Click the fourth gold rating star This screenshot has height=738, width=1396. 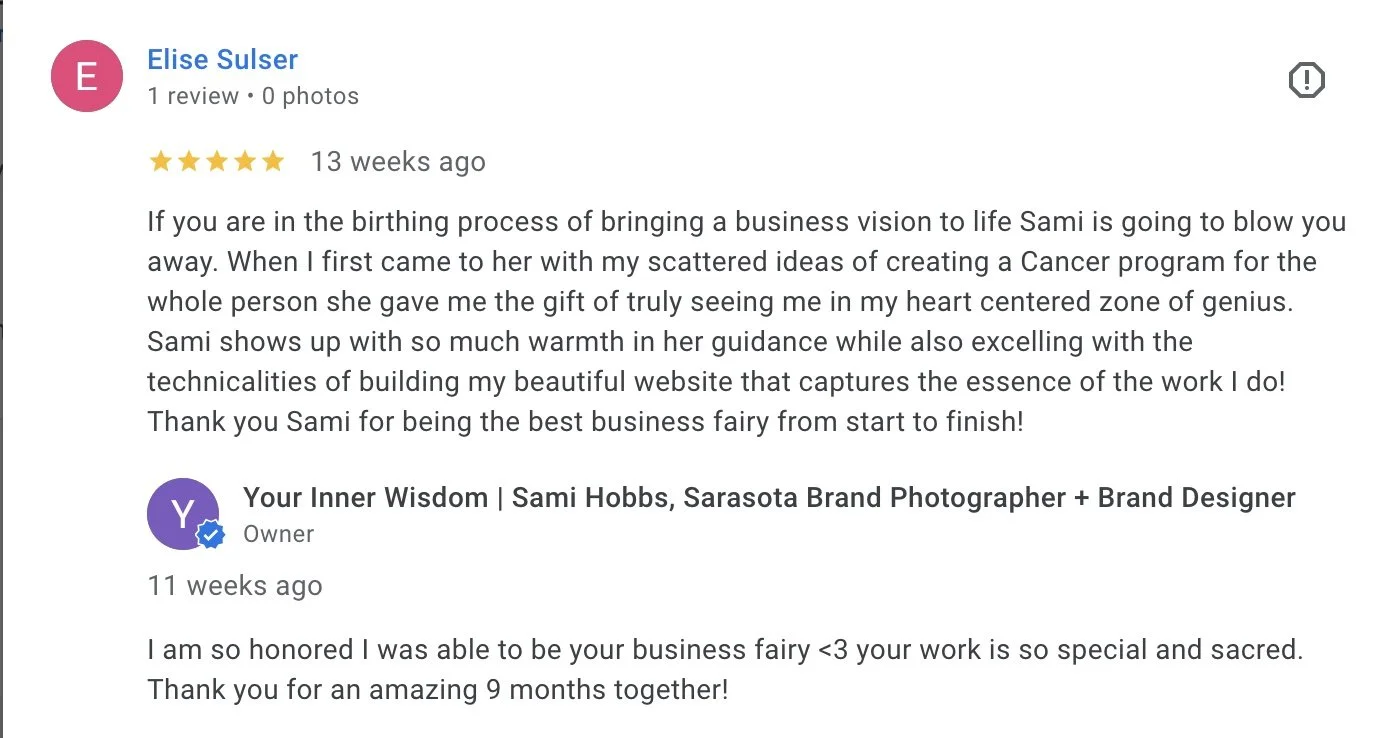pyautogui.click(x=245, y=161)
